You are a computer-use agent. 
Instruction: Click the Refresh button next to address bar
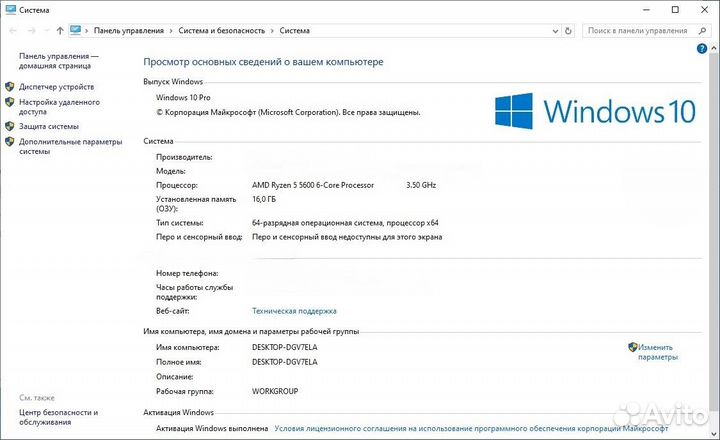pyautogui.click(x=571, y=31)
